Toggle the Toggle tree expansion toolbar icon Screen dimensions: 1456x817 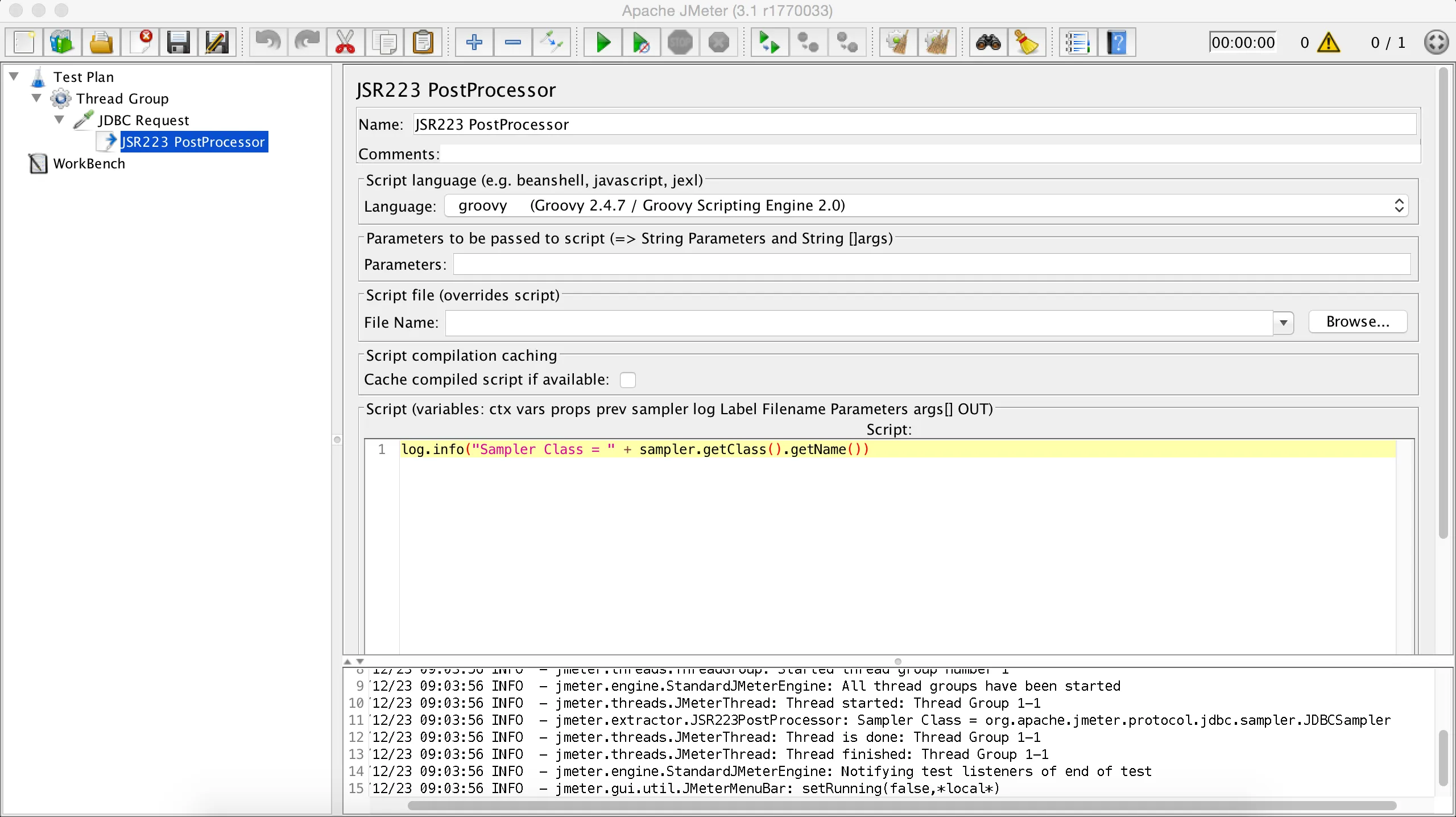coord(551,43)
